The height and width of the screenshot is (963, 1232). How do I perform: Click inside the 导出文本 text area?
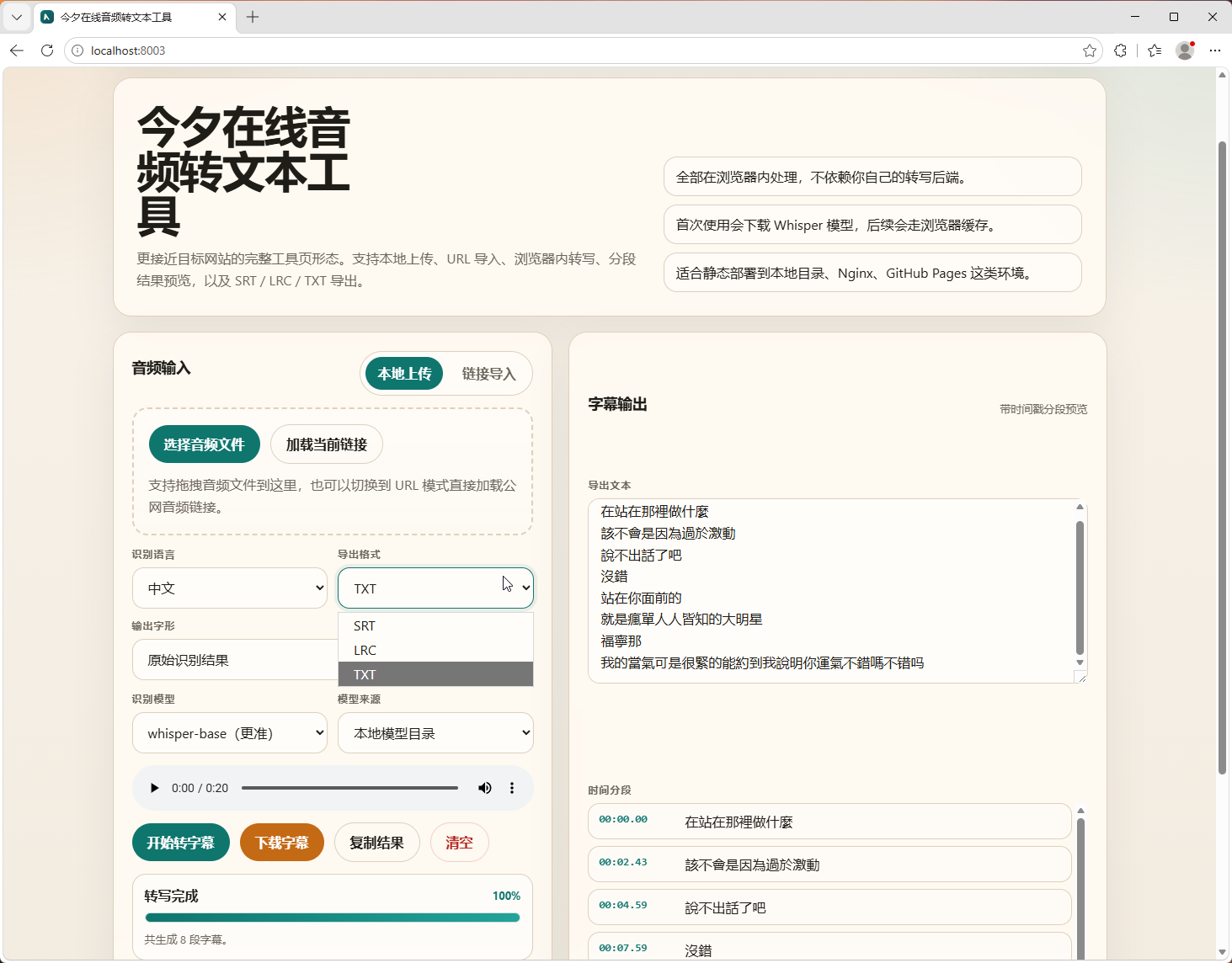point(831,591)
